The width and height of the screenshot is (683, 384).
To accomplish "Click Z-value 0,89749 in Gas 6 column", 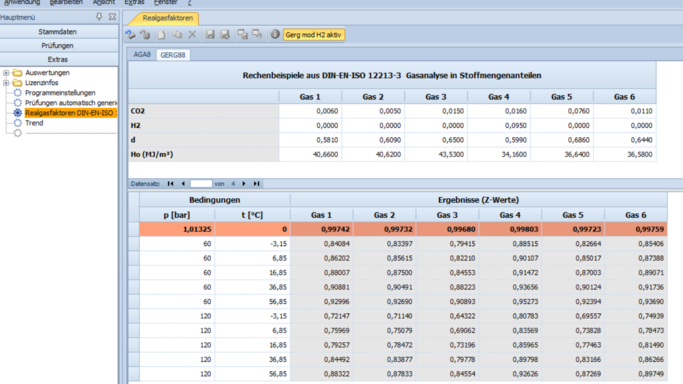I will click(x=636, y=374).
